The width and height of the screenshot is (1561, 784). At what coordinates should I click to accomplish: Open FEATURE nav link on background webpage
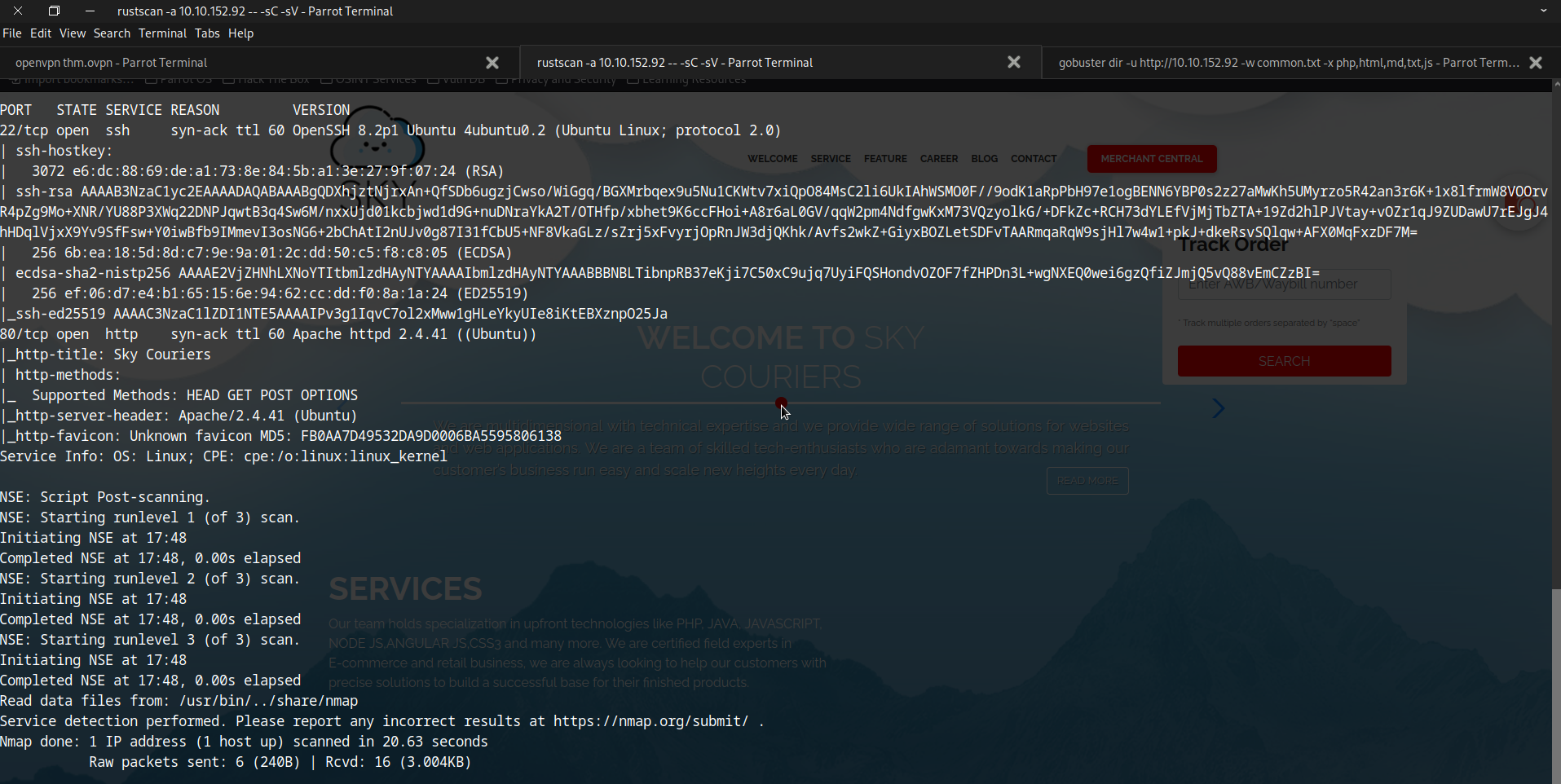click(x=885, y=159)
